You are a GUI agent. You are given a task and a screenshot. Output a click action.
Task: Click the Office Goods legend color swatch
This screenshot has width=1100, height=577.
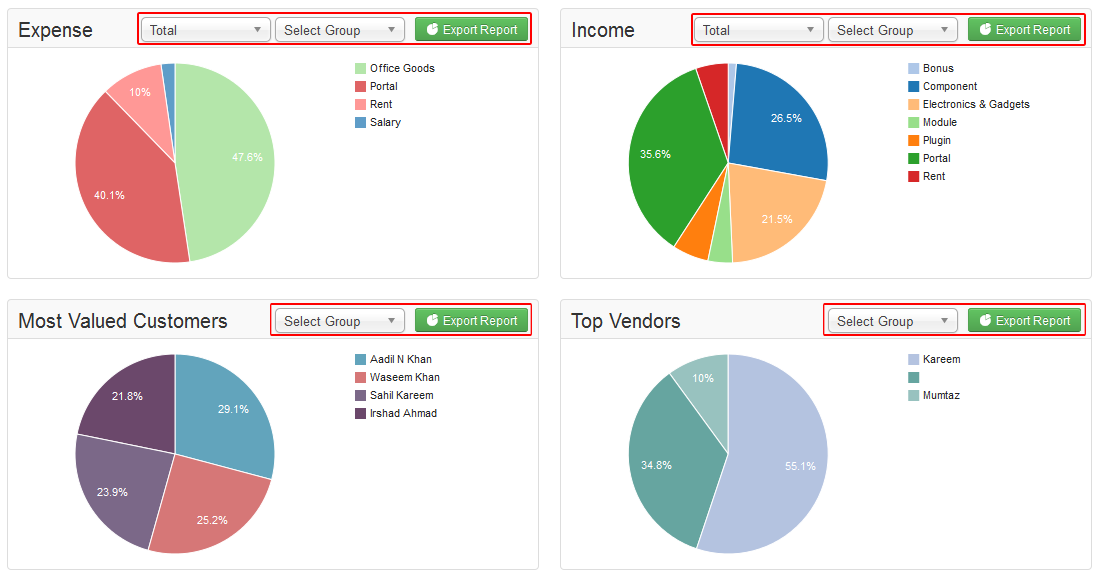pos(361,68)
